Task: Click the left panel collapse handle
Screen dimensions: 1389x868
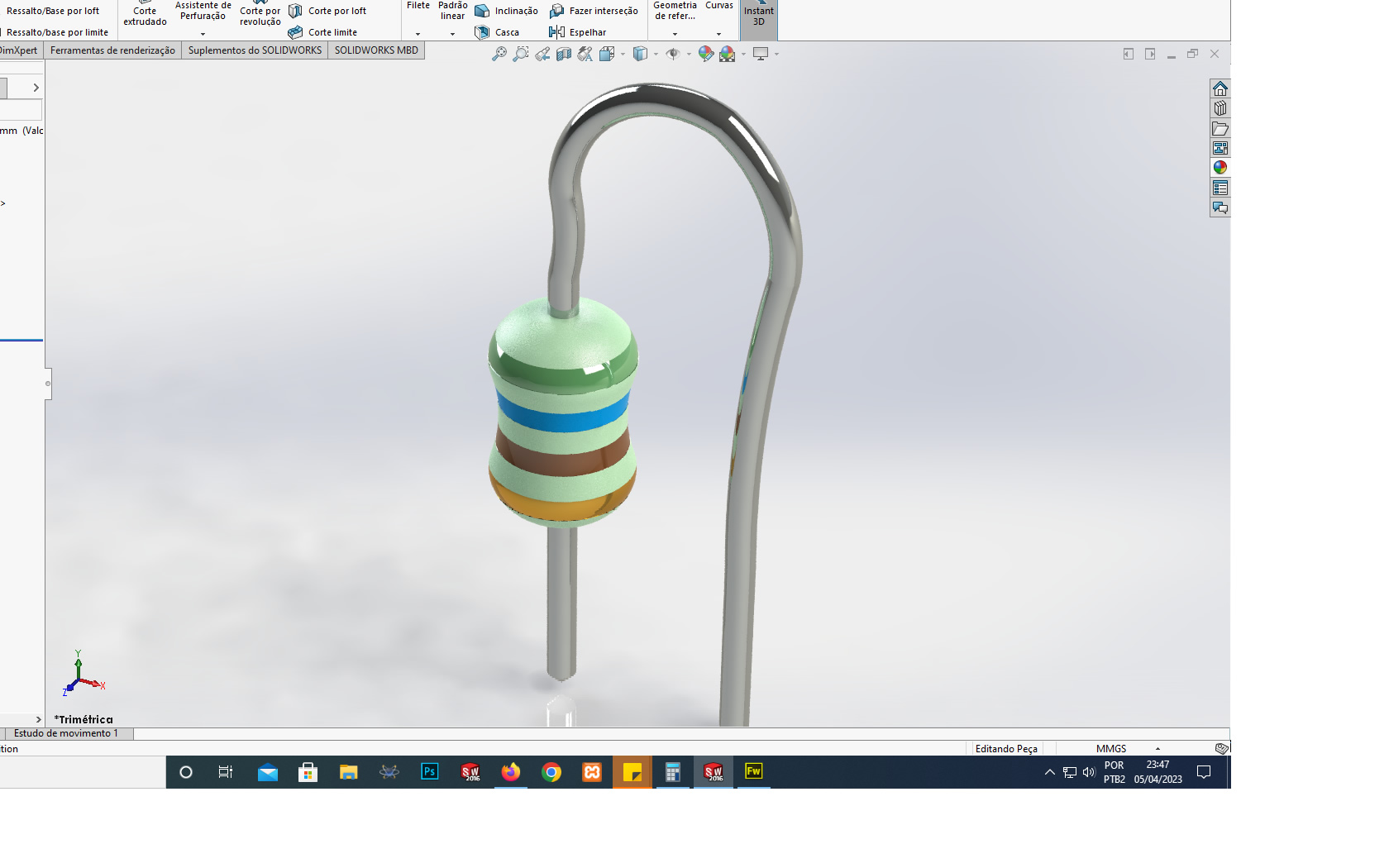Action: (x=48, y=384)
